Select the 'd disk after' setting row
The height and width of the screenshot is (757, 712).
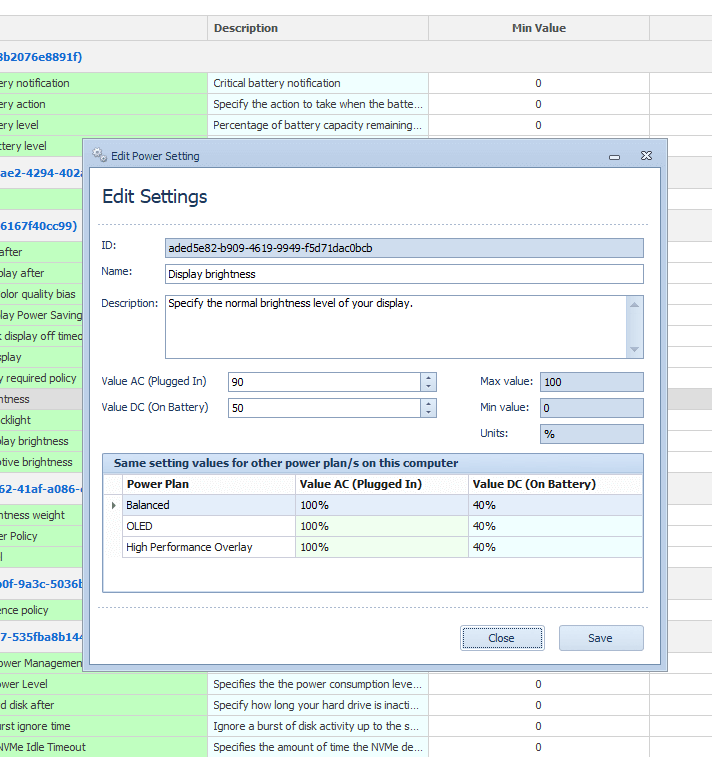(104, 705)
